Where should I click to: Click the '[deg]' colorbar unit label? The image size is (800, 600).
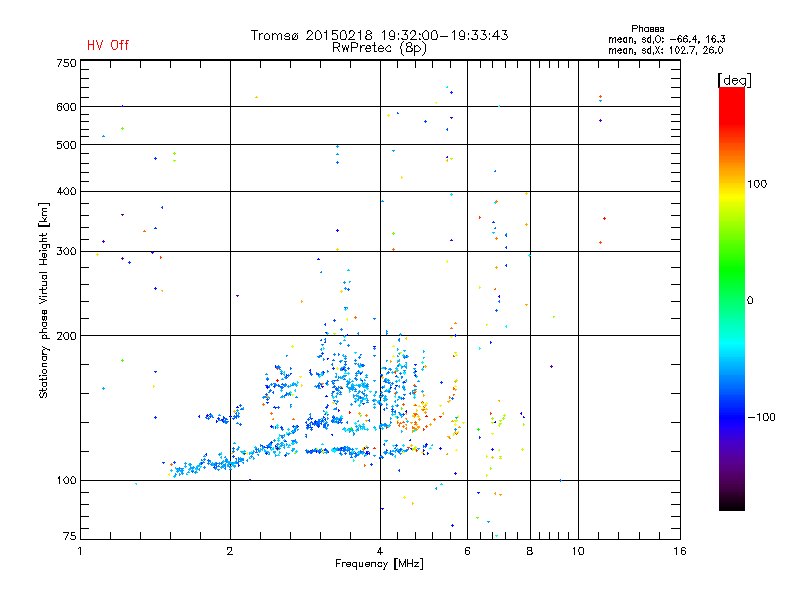[734, 80]
